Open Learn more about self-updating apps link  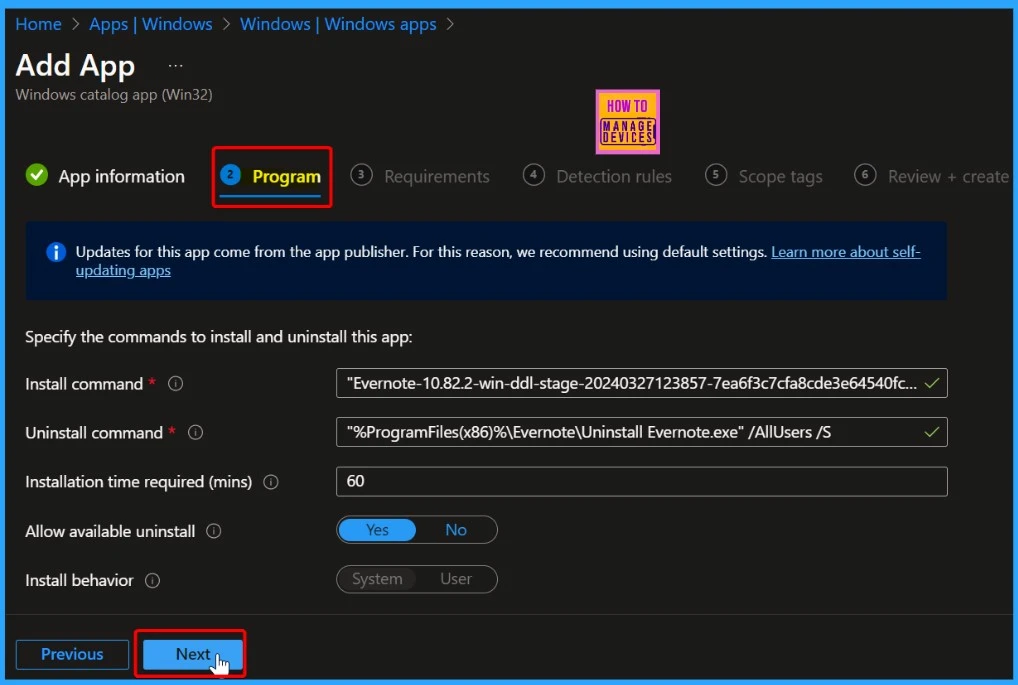845,252
